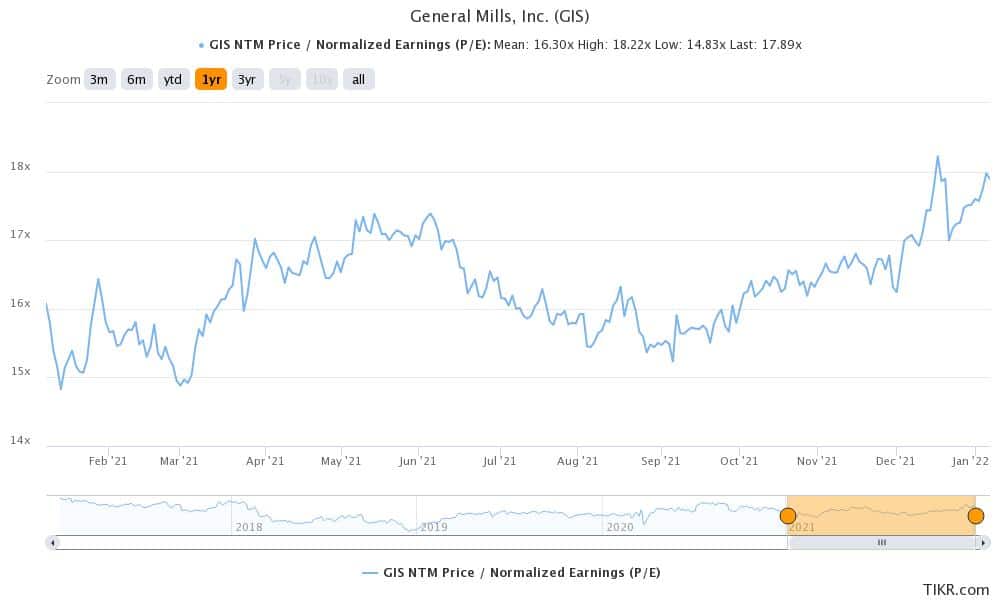Viewport: 1000px width, 600px height.
Task: Click the Oct '21 axis label
Action: [x=739, y=461]
